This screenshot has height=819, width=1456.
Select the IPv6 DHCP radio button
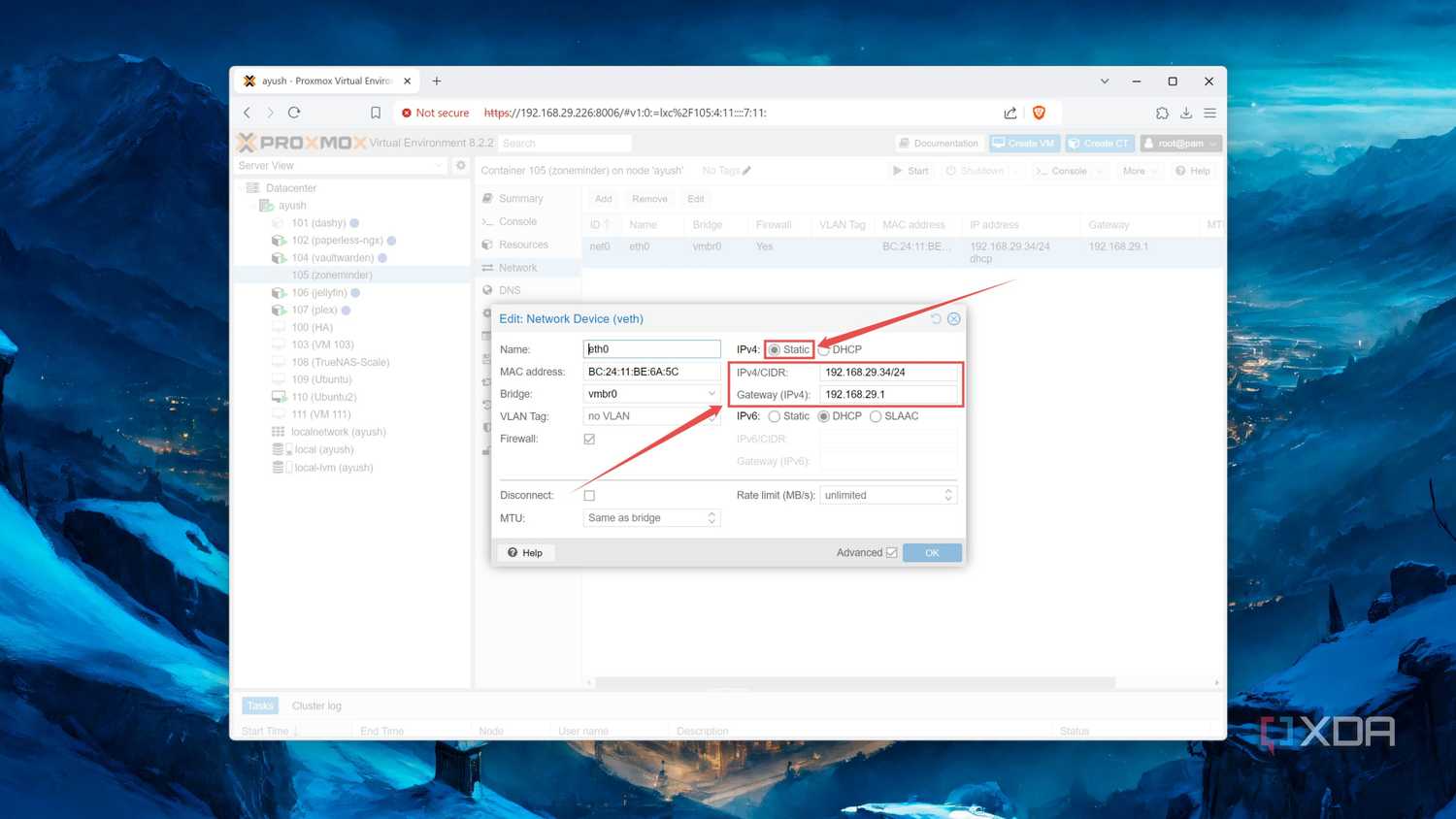coord(823,416)
